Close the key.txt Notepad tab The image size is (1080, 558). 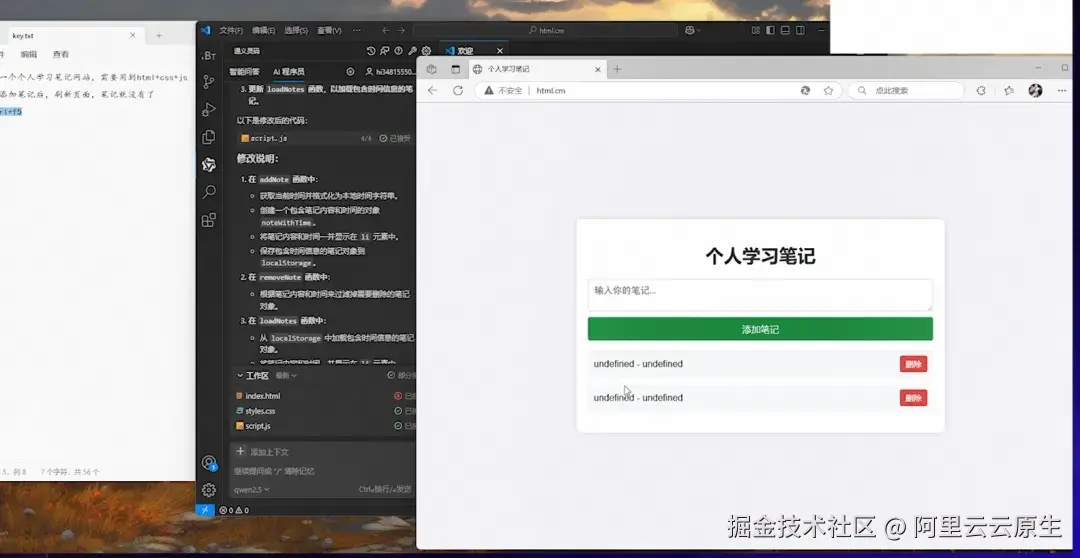(132, 35)
